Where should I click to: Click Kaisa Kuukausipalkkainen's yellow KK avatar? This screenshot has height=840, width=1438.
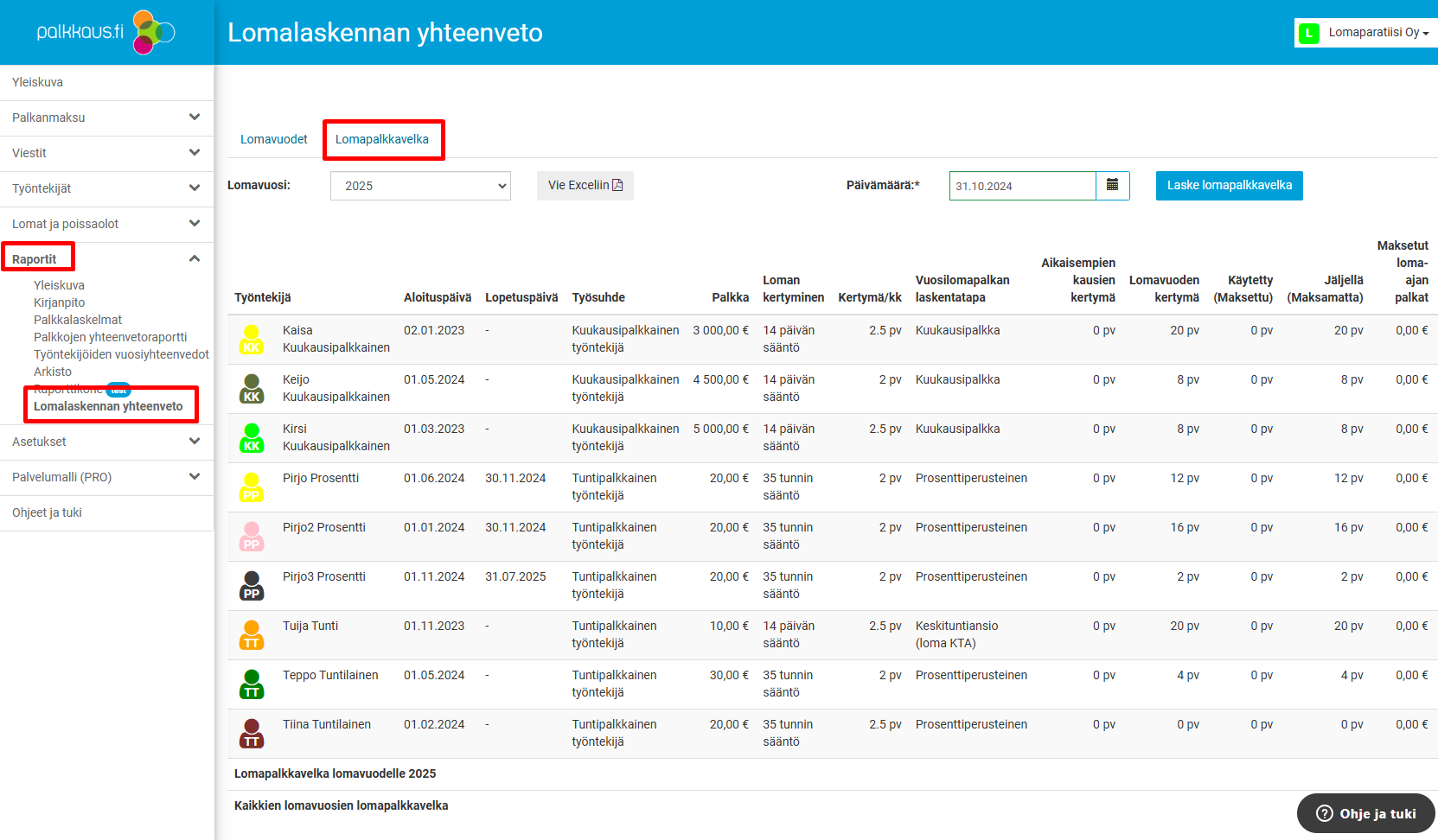(252, 340)
